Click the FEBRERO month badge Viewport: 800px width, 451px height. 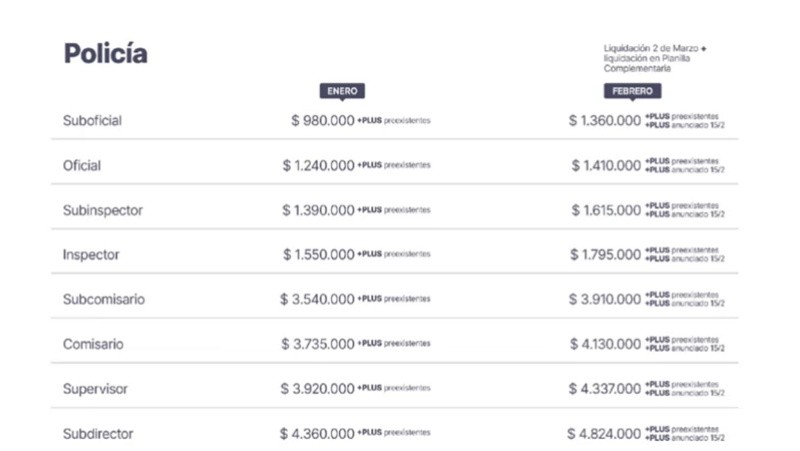point(632,91)
